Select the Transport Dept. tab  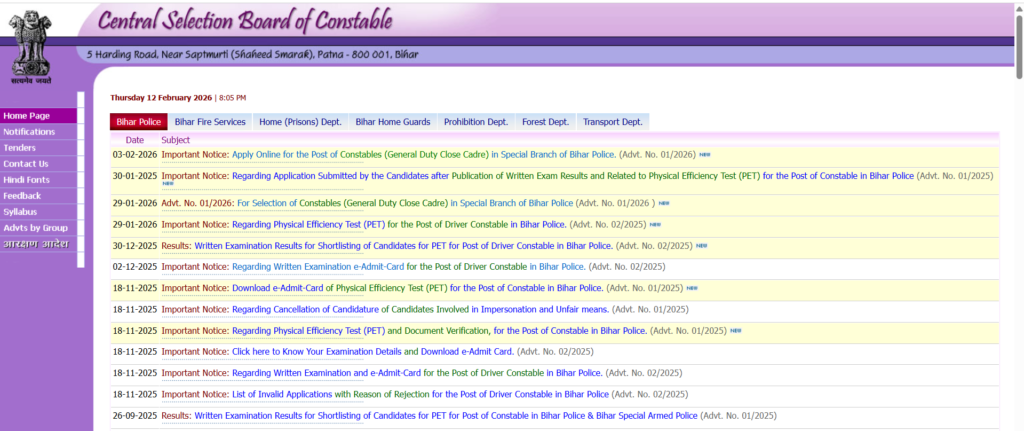pyautogui.click(x=612, y=122)
